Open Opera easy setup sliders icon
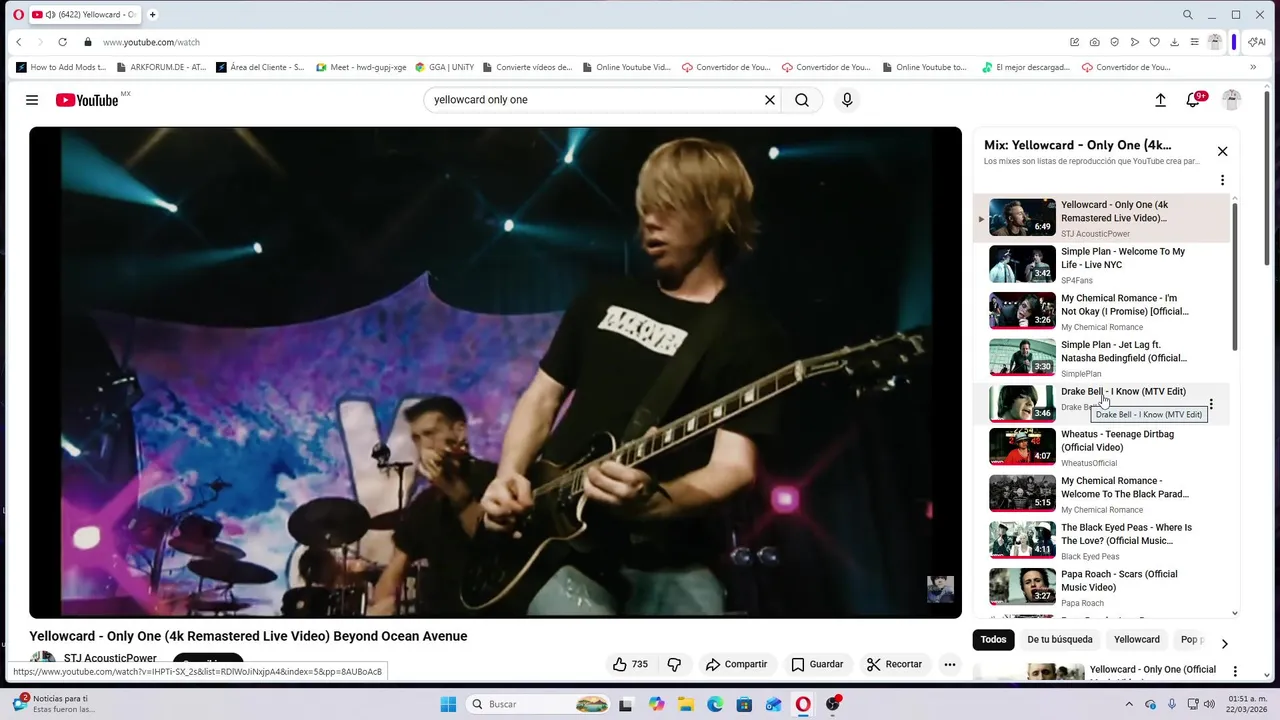Viewport: 1280px width, 720px height. 1194,42
